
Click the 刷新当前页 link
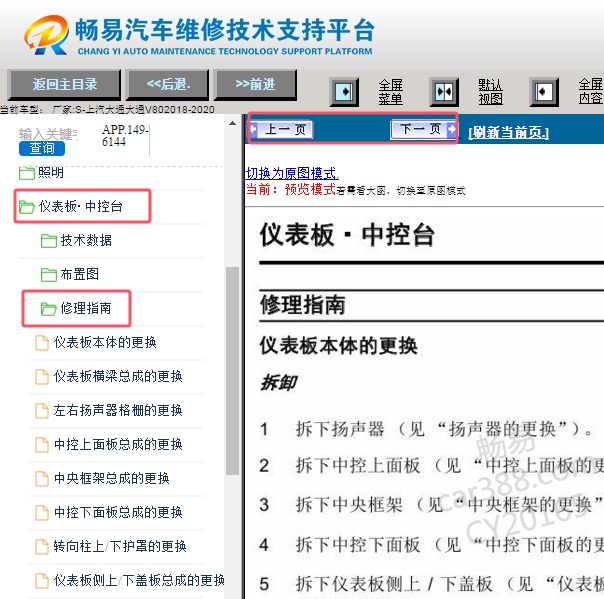tap(508, 133)
